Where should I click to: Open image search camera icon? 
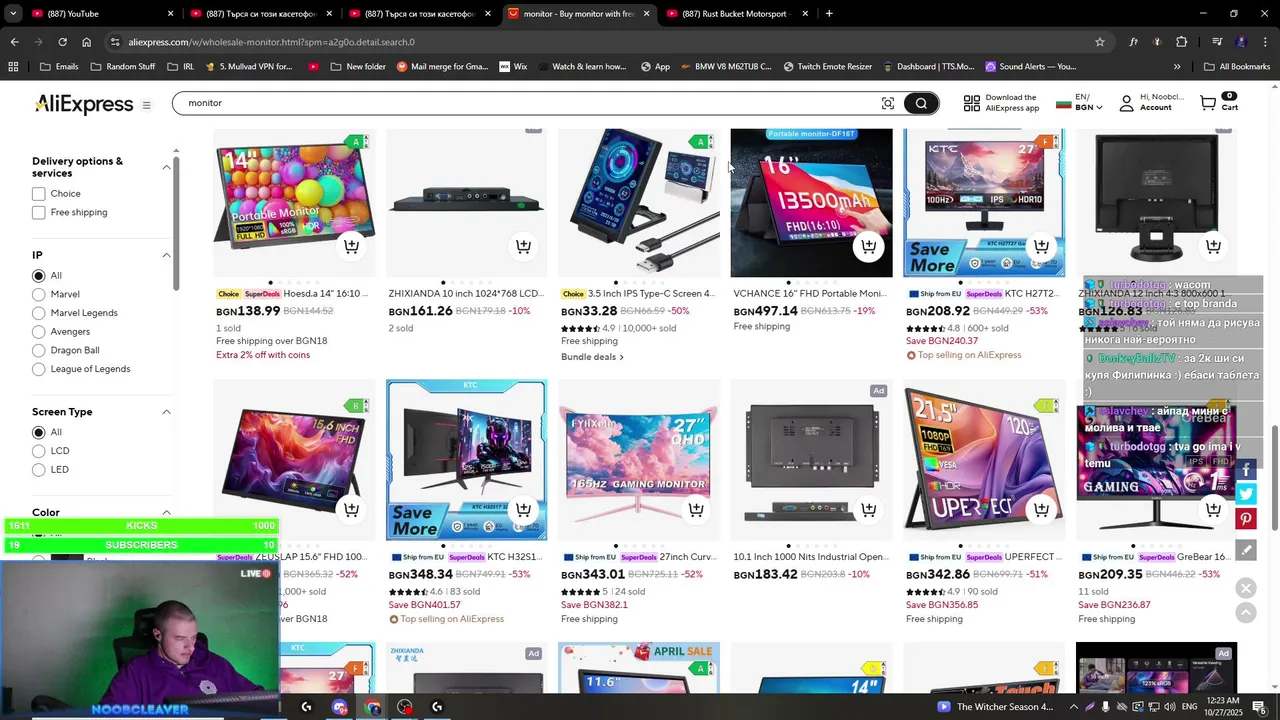[888, 103]
